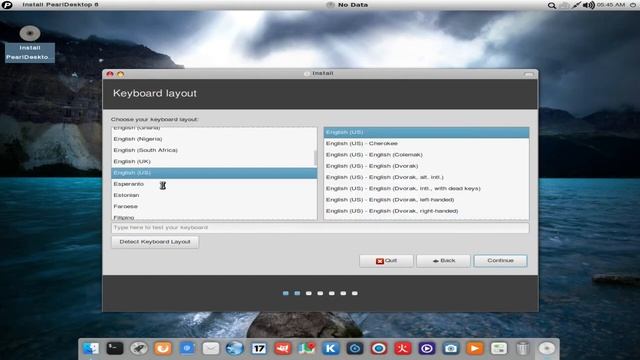Open the calendar dock icon showing 17
Image resolution: width=640 pixels, height=360 pixels.
[259, 348]
